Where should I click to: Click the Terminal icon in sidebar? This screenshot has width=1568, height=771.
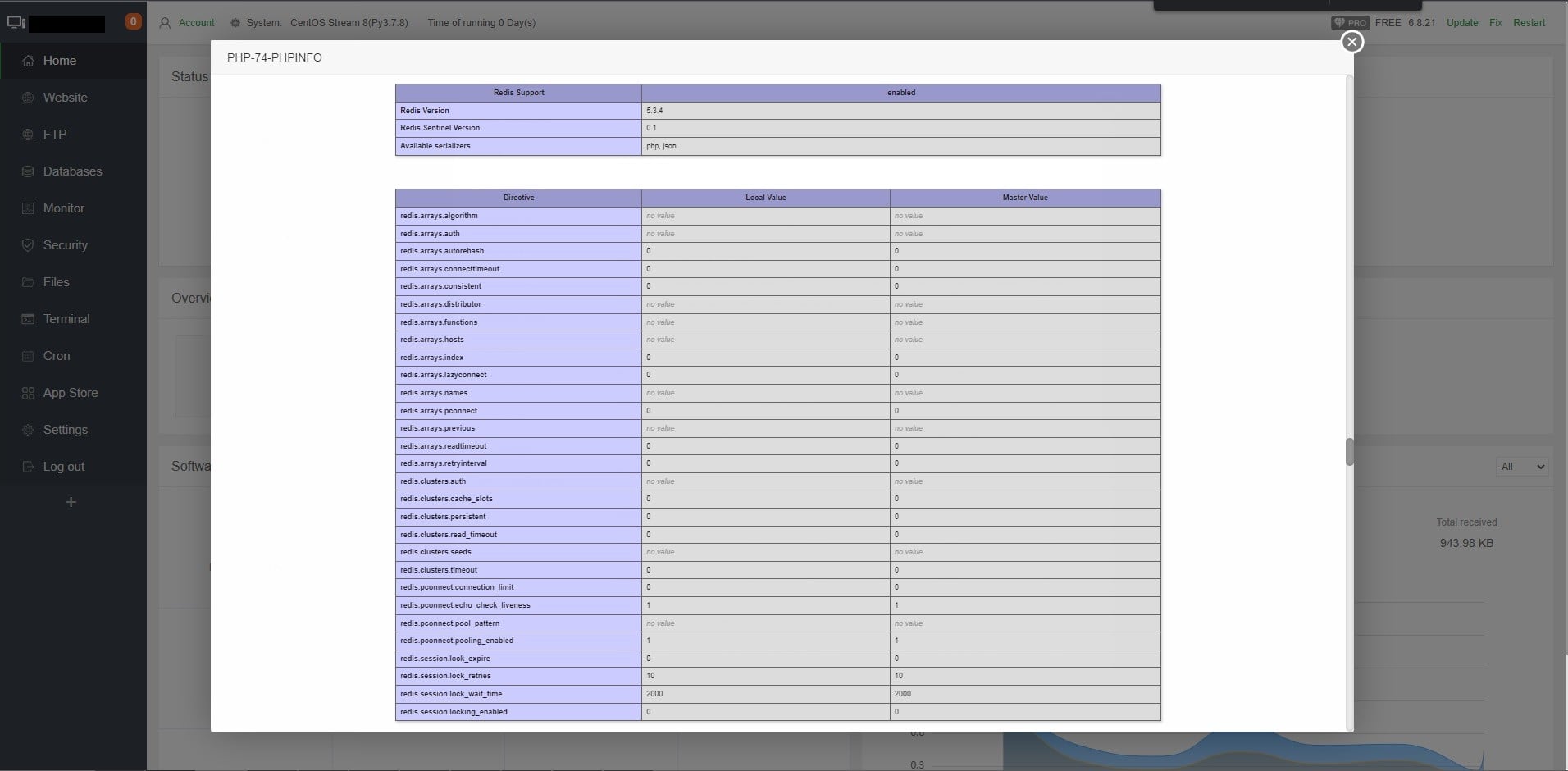(x=28, y=319)
